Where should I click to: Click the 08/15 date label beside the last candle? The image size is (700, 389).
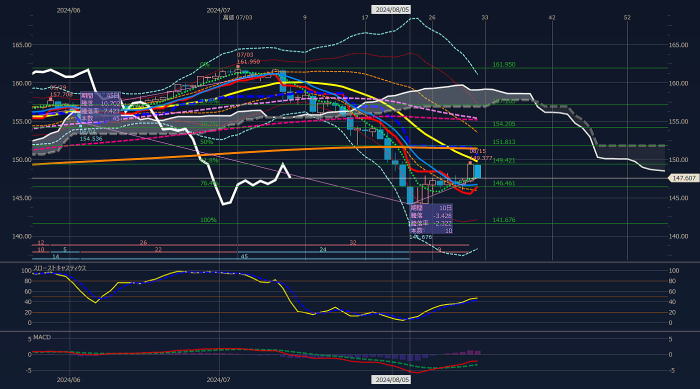[477, 151]
